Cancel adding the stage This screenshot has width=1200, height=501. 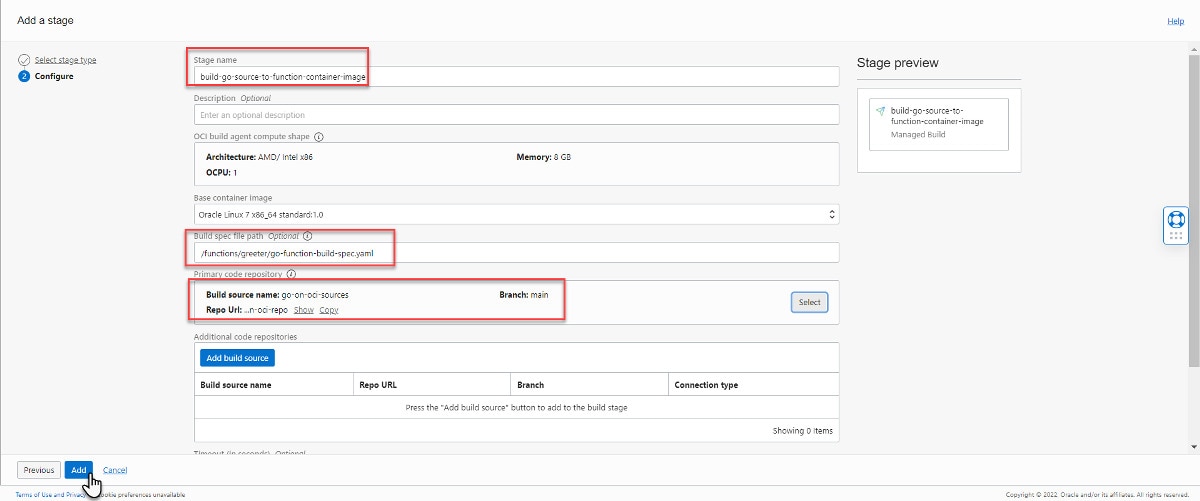[x=115, y=470]
